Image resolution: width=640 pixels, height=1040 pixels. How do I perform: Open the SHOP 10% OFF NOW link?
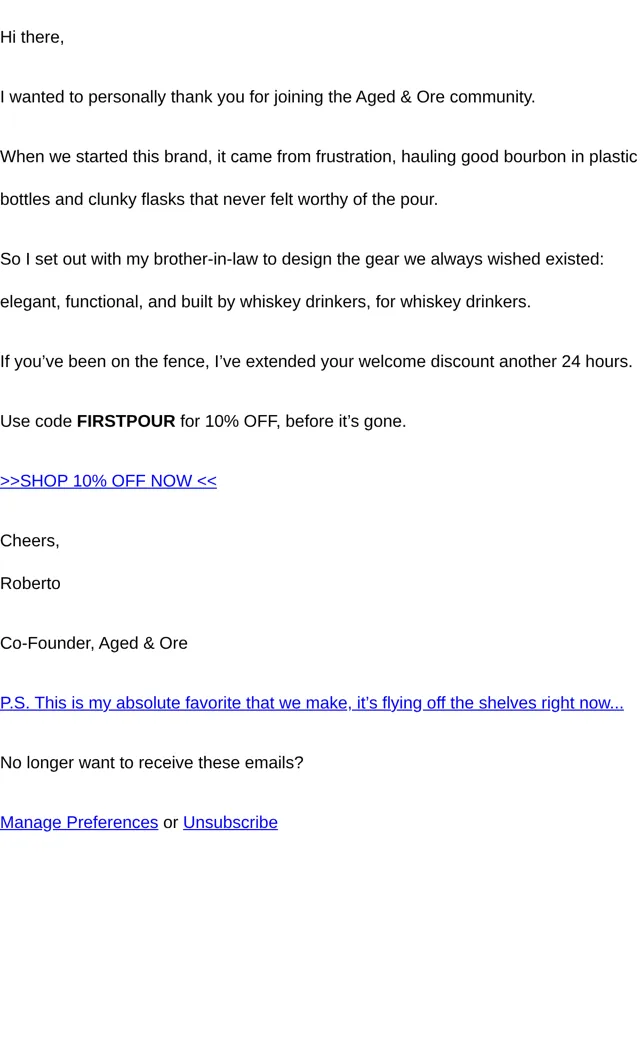[x=108, y=481]
